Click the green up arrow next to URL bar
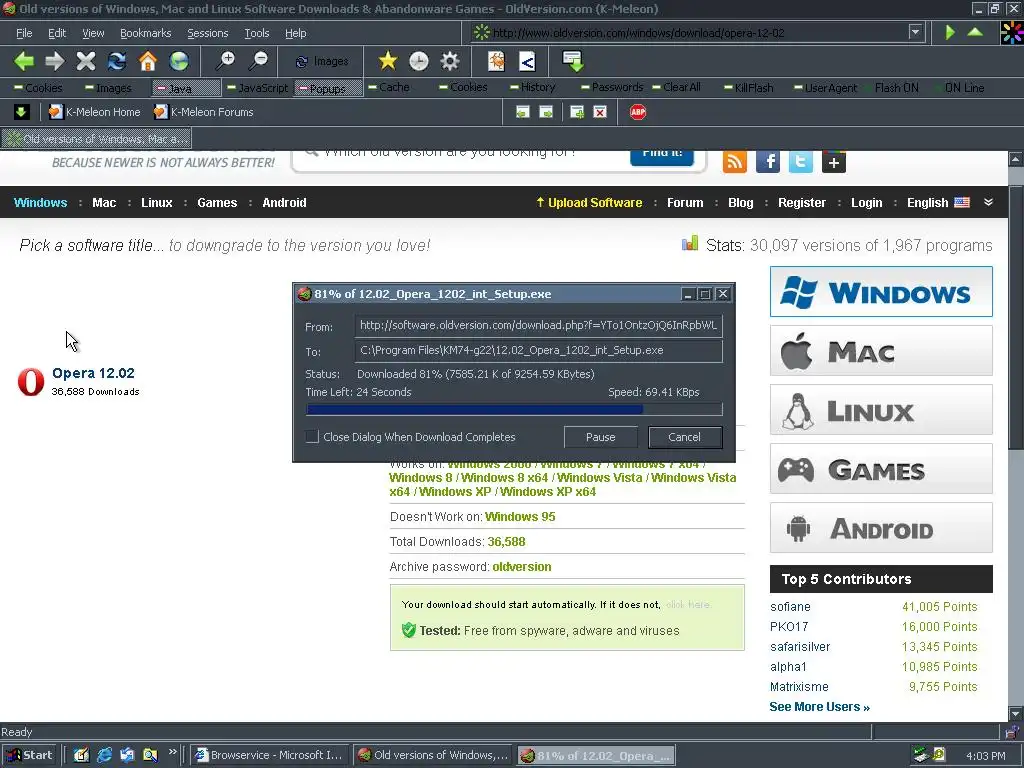Image resolution: width=1024 pixels, height=768 pixels. (975, 32)
